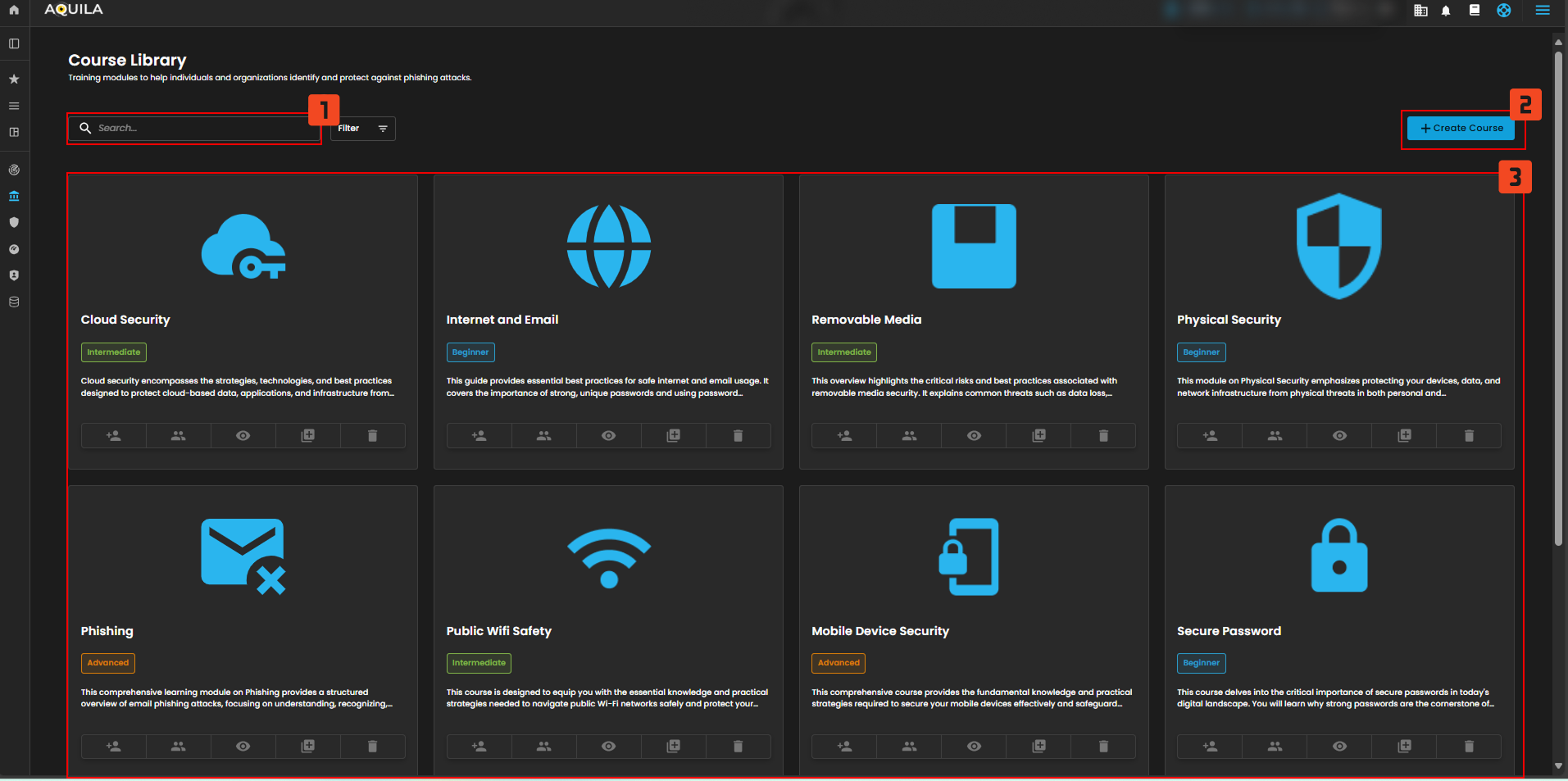The height and width of the screenshot is (781, 1568).
Task: Open the list menu icon in left sidebar
Action: pyautogui.click(x=14, y=106)
